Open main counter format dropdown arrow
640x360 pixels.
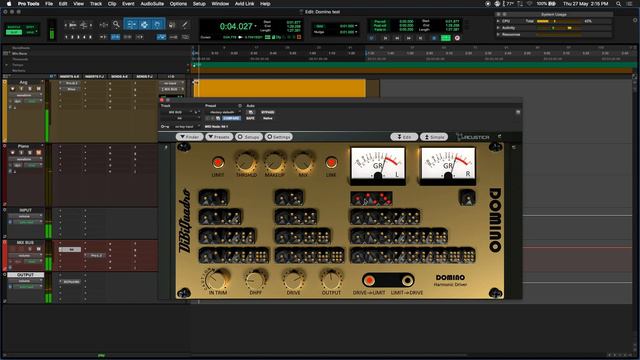click(256, 27)
